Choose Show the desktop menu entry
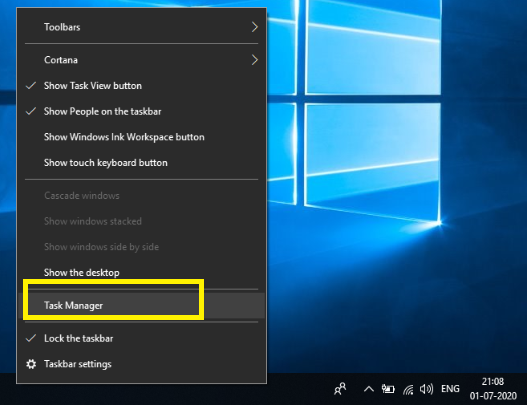Screen dimensions: 527x405 point(141,273)
